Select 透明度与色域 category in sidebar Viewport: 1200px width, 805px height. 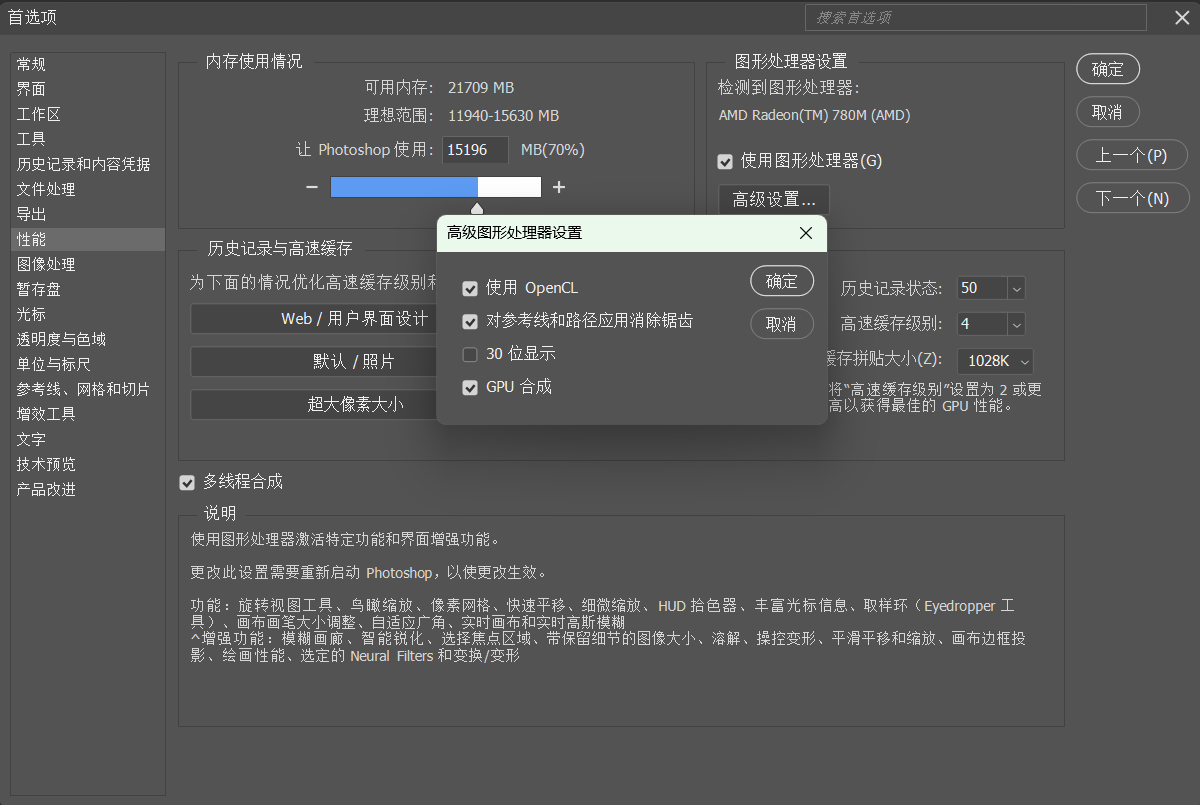point(88,339)
